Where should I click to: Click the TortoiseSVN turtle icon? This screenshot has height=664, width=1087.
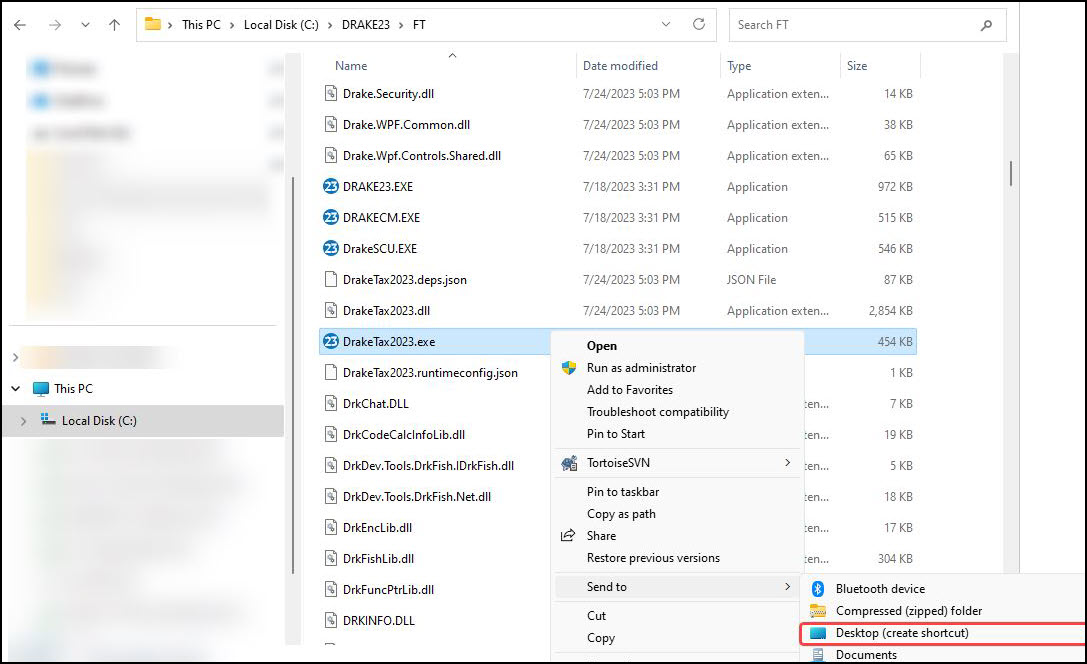click(569, 463)
